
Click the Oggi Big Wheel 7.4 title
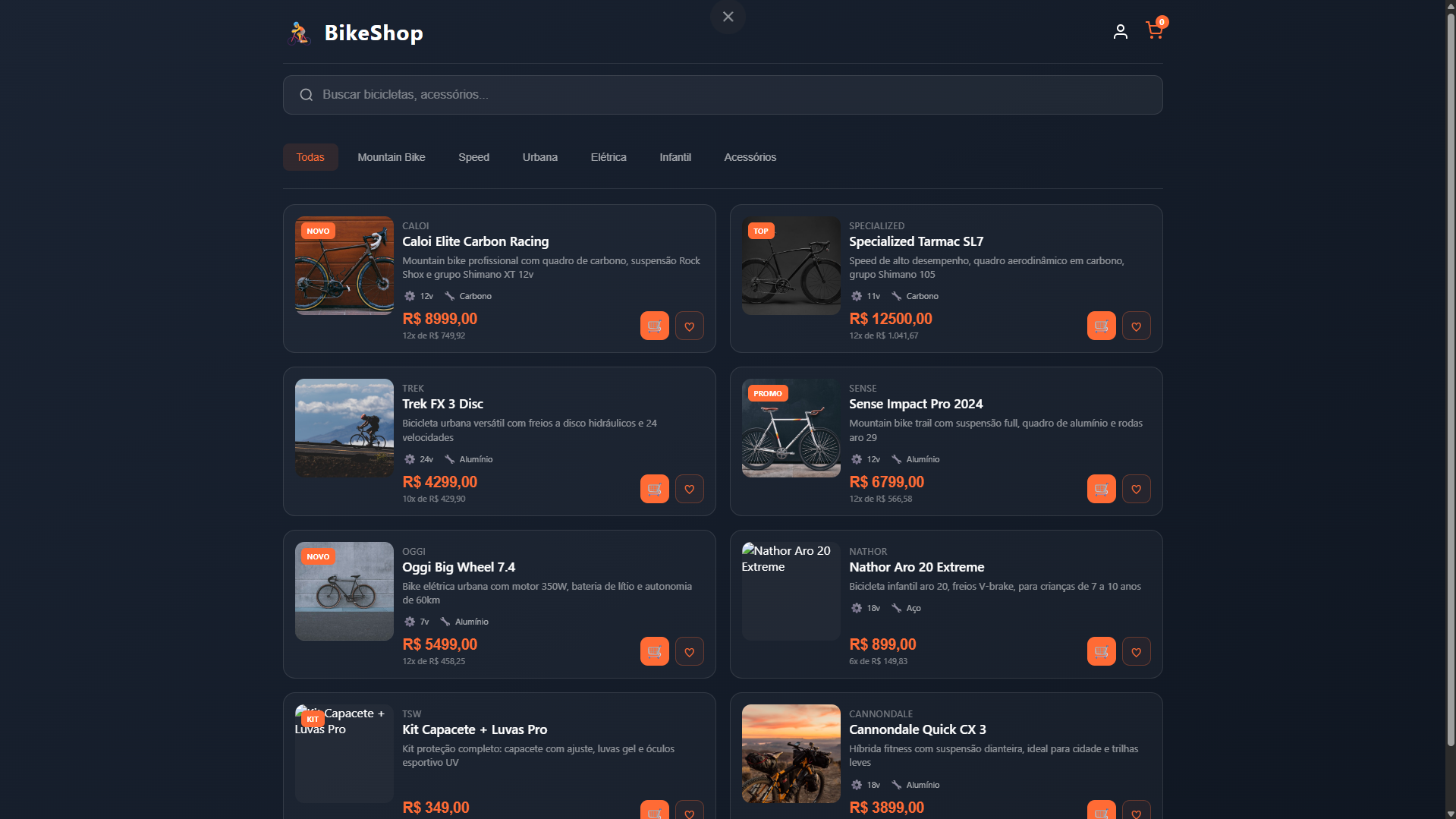coord(458,567)
